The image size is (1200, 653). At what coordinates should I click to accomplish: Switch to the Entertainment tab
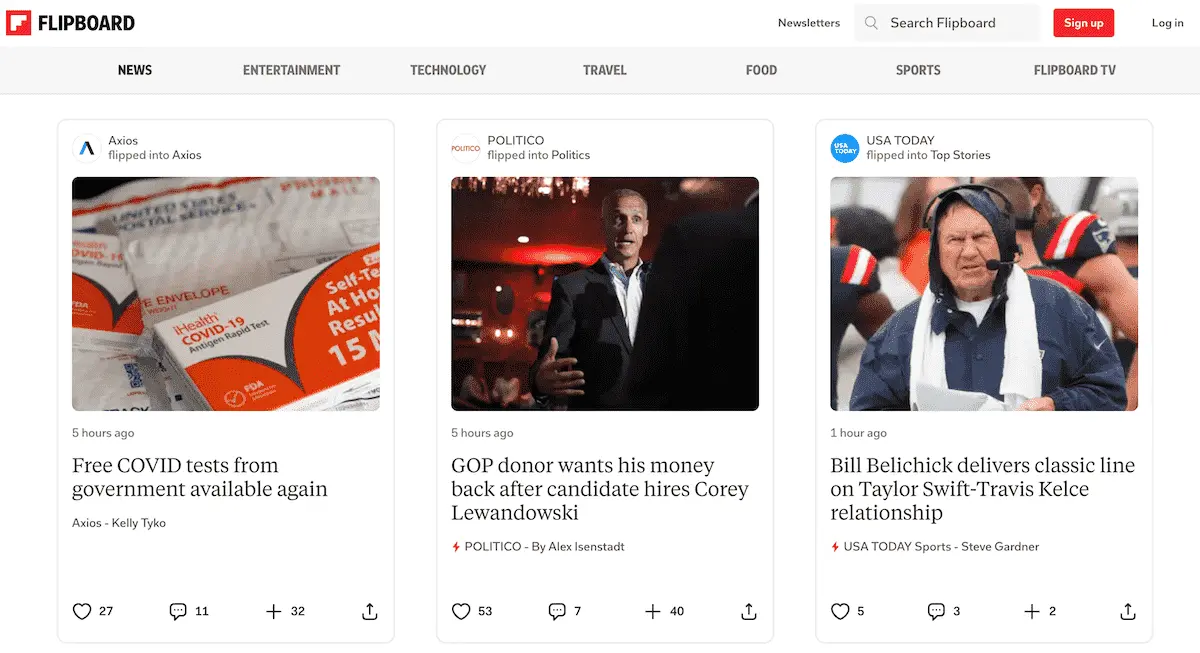click(291, 70)
